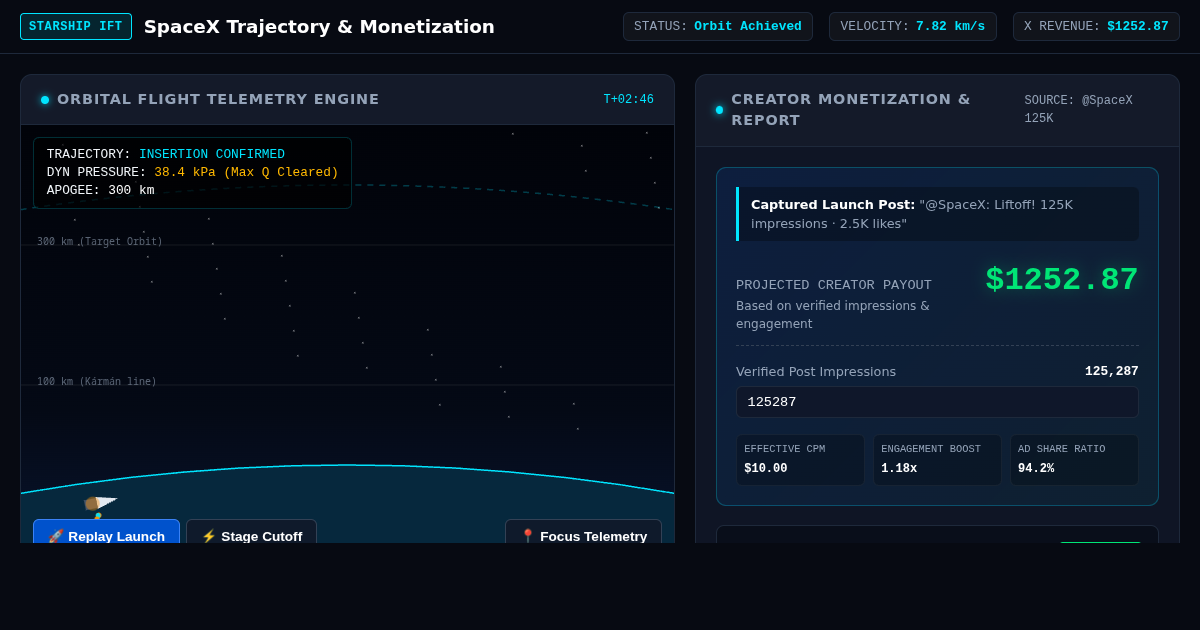Viewport: 1200px width, 630px height.
Task: Select the Engagement Boost 1.18x card
Action: tap(937, 460)
